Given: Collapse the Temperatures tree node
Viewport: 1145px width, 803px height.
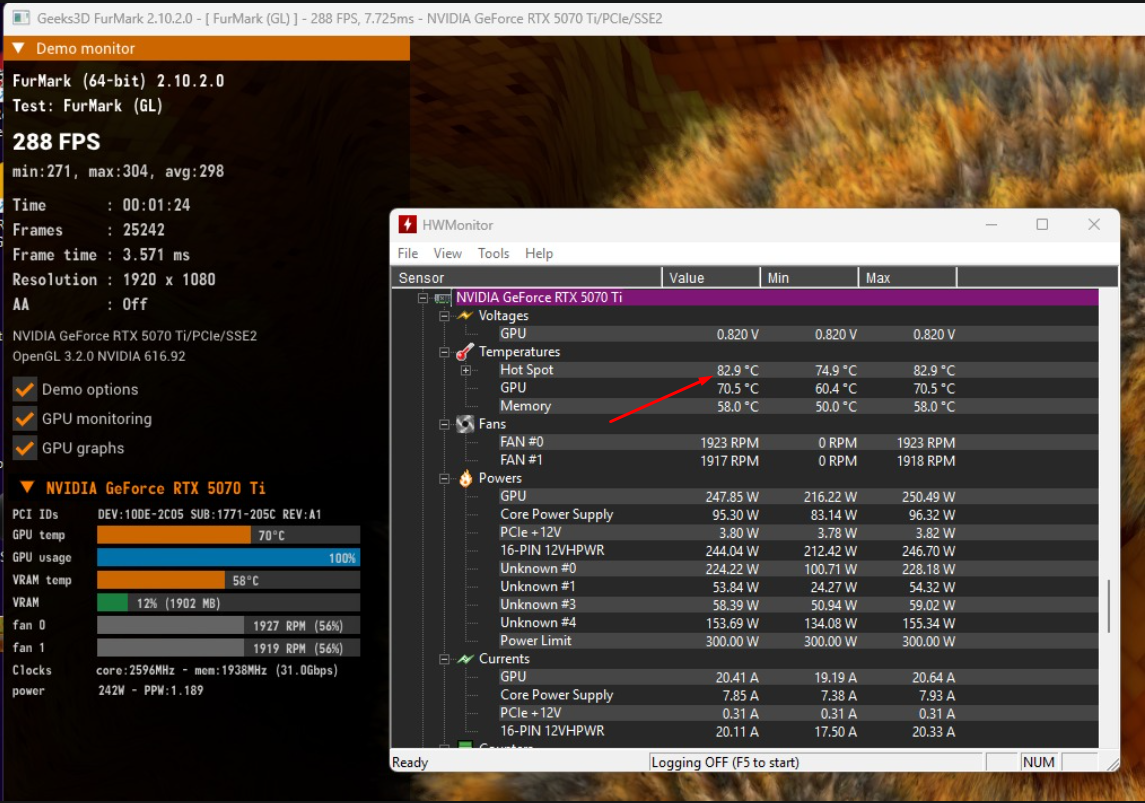Looking at the screenshot, I should pyautogui.click(x=444, y=352).
